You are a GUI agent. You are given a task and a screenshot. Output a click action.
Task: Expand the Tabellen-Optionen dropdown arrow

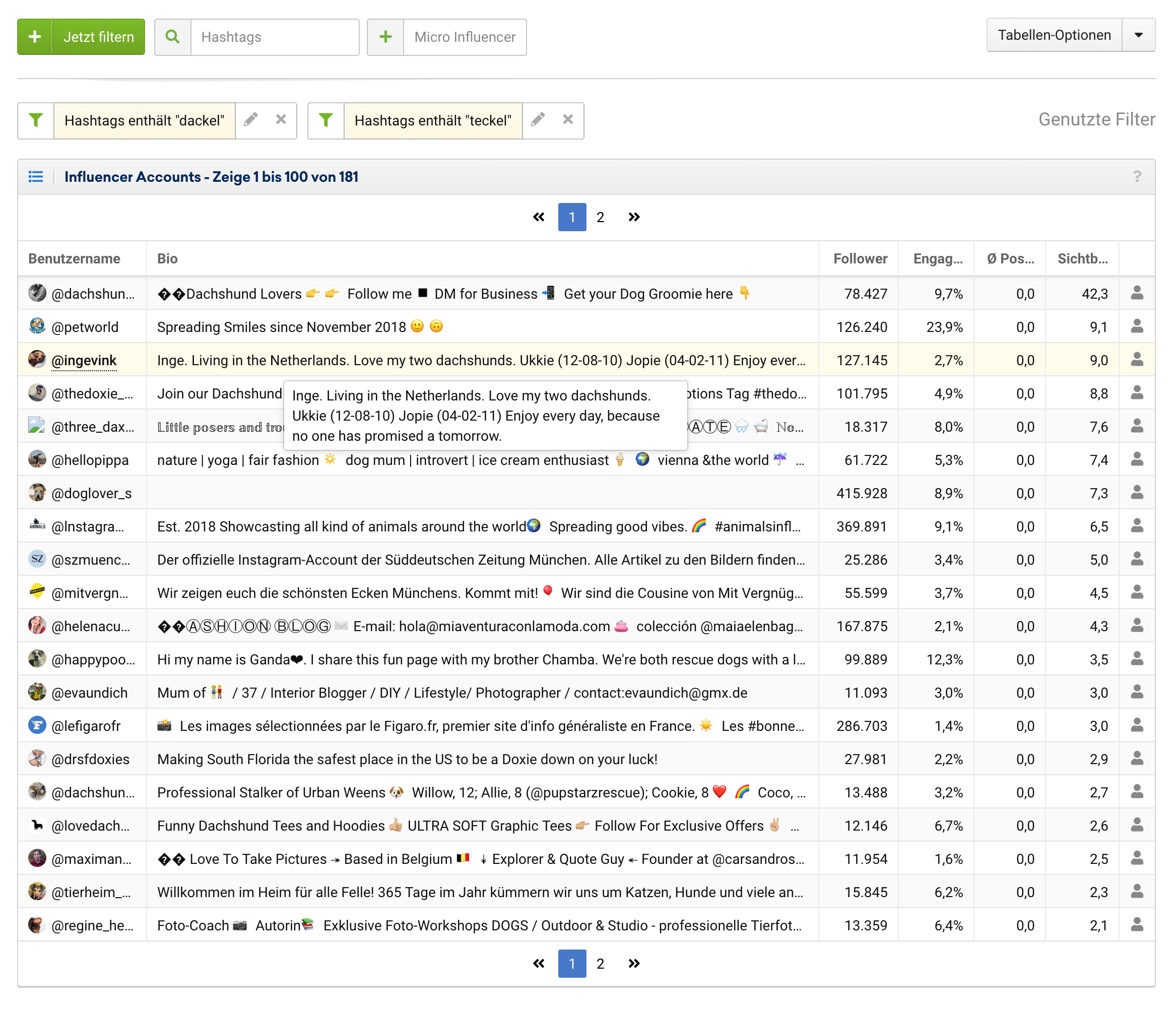pos(1138,35)
